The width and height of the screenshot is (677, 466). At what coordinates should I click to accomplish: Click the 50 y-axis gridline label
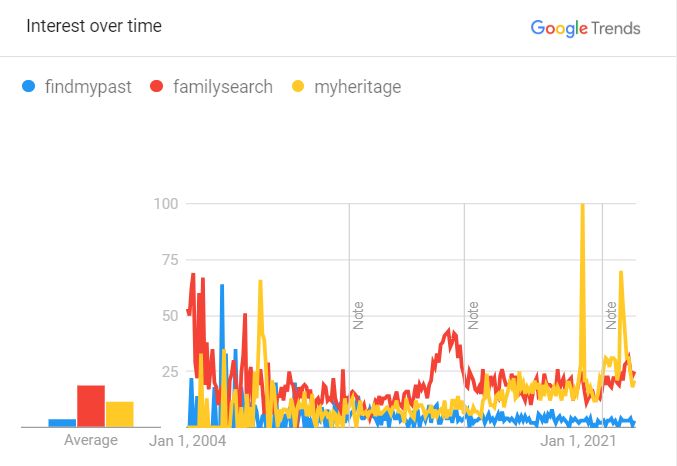coord(170,316)
